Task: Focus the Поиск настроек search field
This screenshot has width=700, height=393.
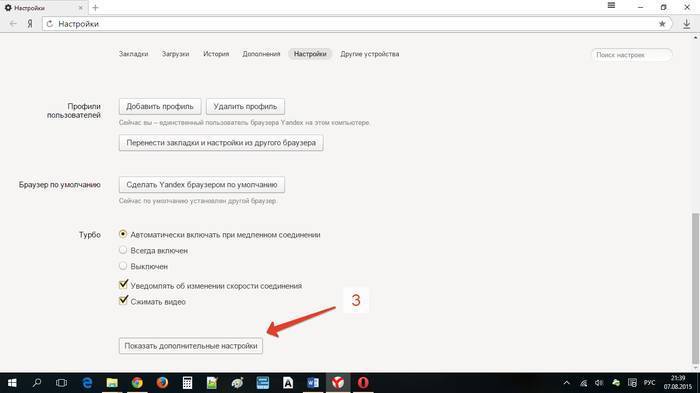Action: pyautogui.click(x=632, y=55)
